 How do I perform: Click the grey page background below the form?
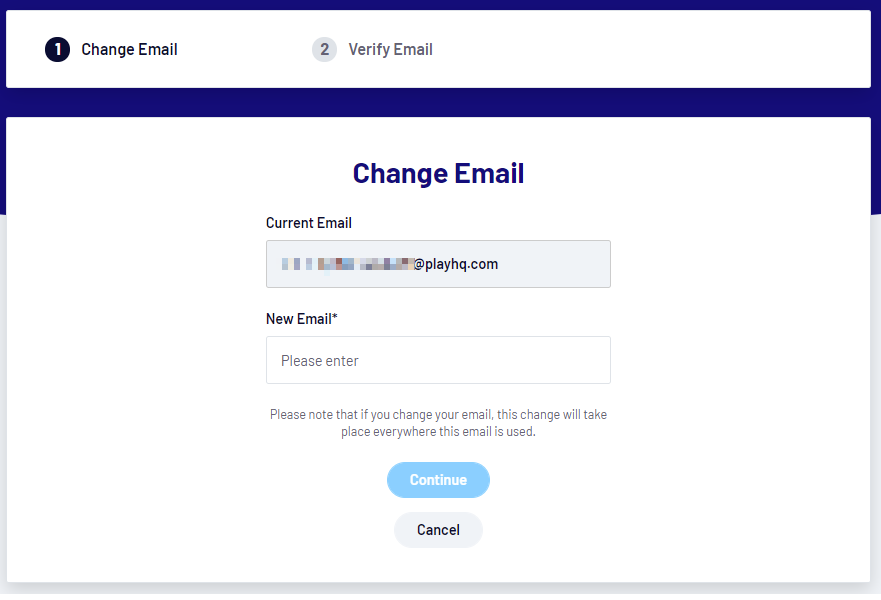tap(440, 591)
